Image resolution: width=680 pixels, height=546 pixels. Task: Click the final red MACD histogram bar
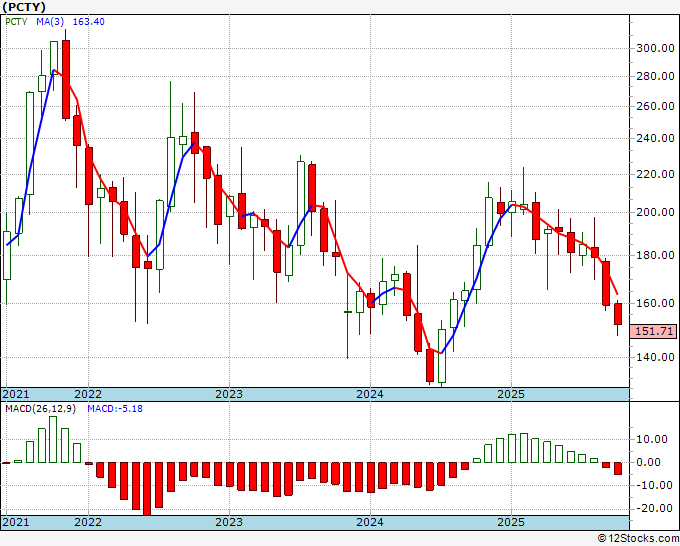(618, 468)
